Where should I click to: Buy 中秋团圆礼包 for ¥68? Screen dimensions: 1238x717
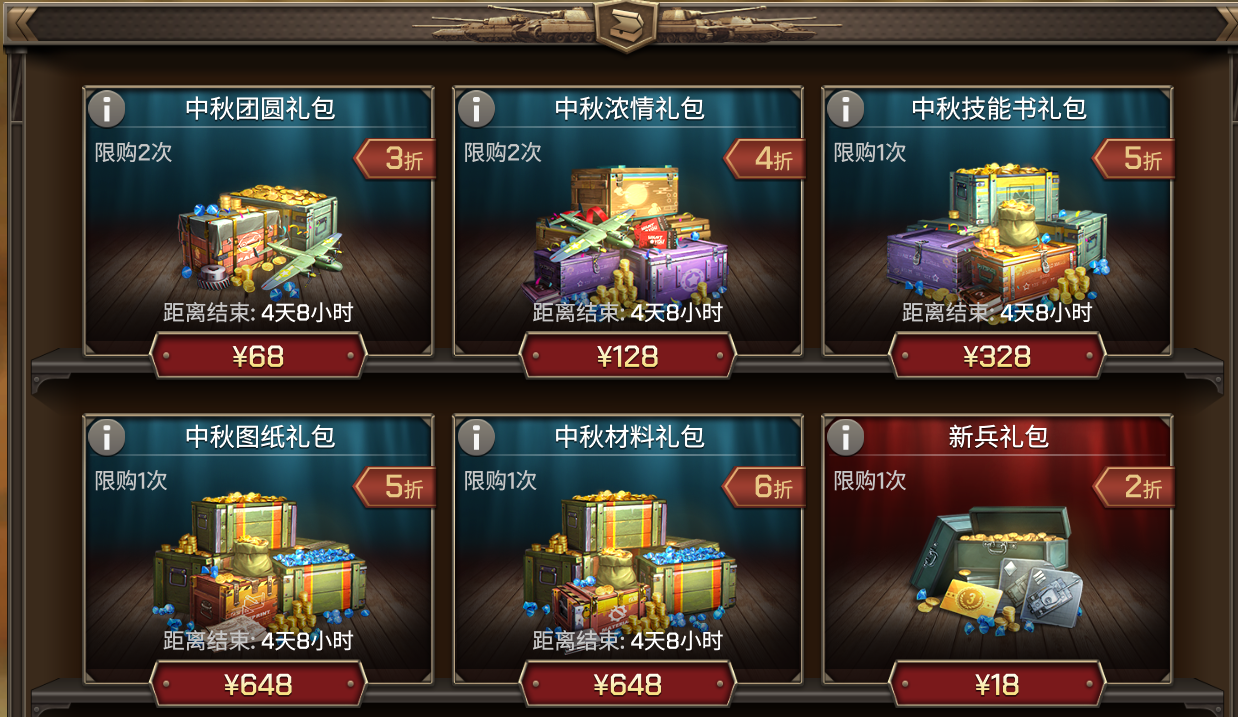tap(259, 356)
